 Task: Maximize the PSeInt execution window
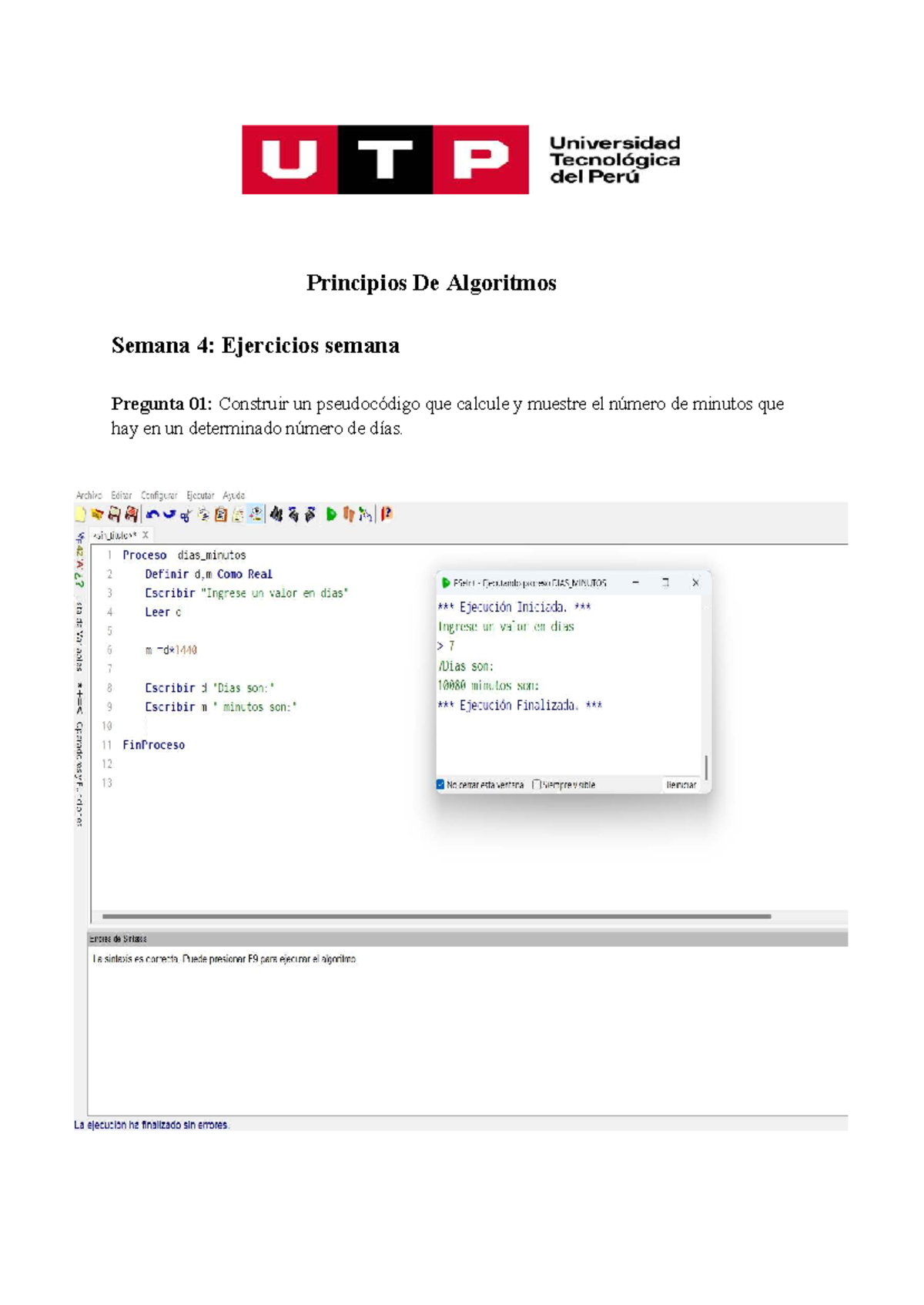click(x=665, y=583)
